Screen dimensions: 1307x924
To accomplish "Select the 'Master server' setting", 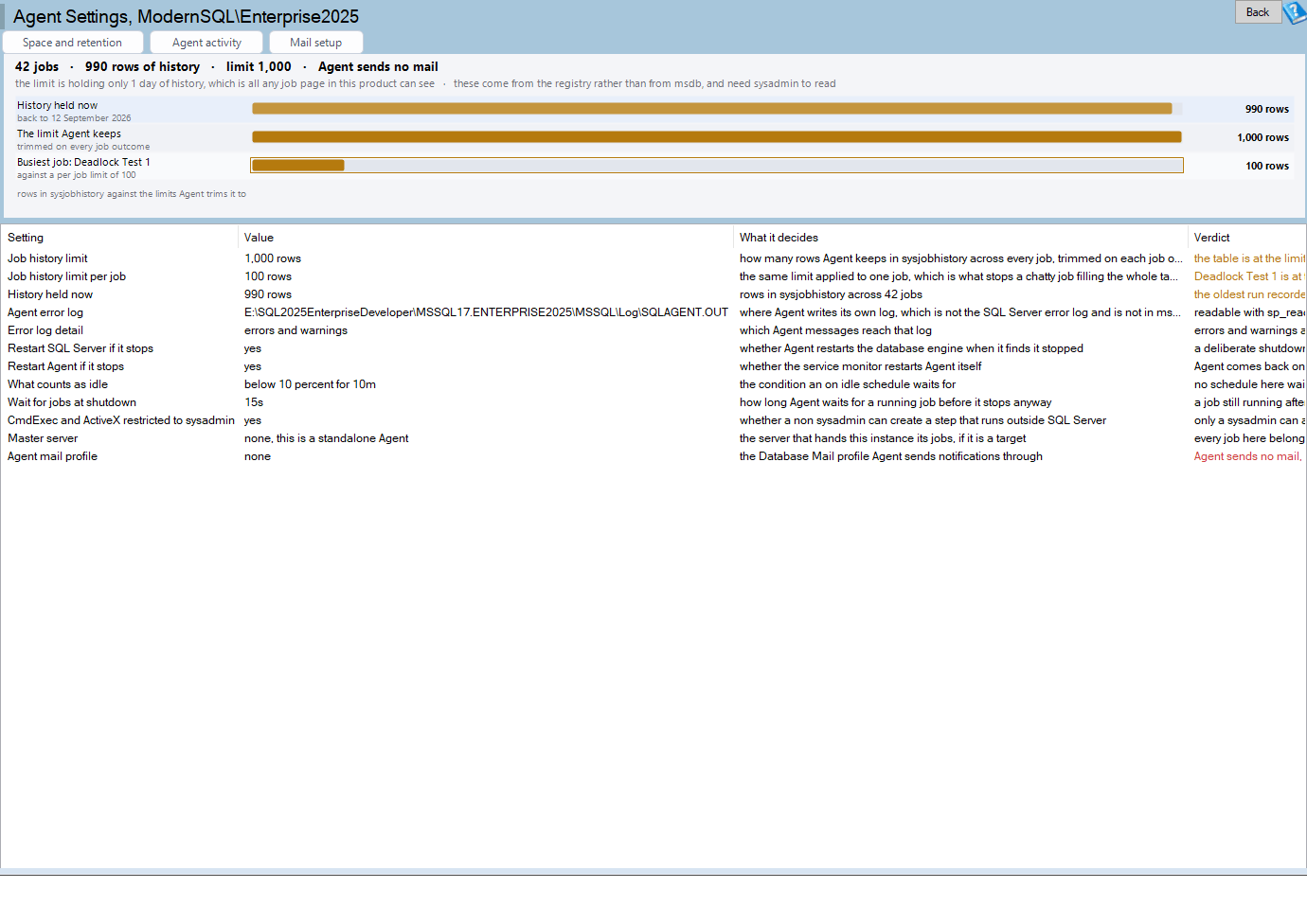I will pyautogui.click(x=43, y=438).
